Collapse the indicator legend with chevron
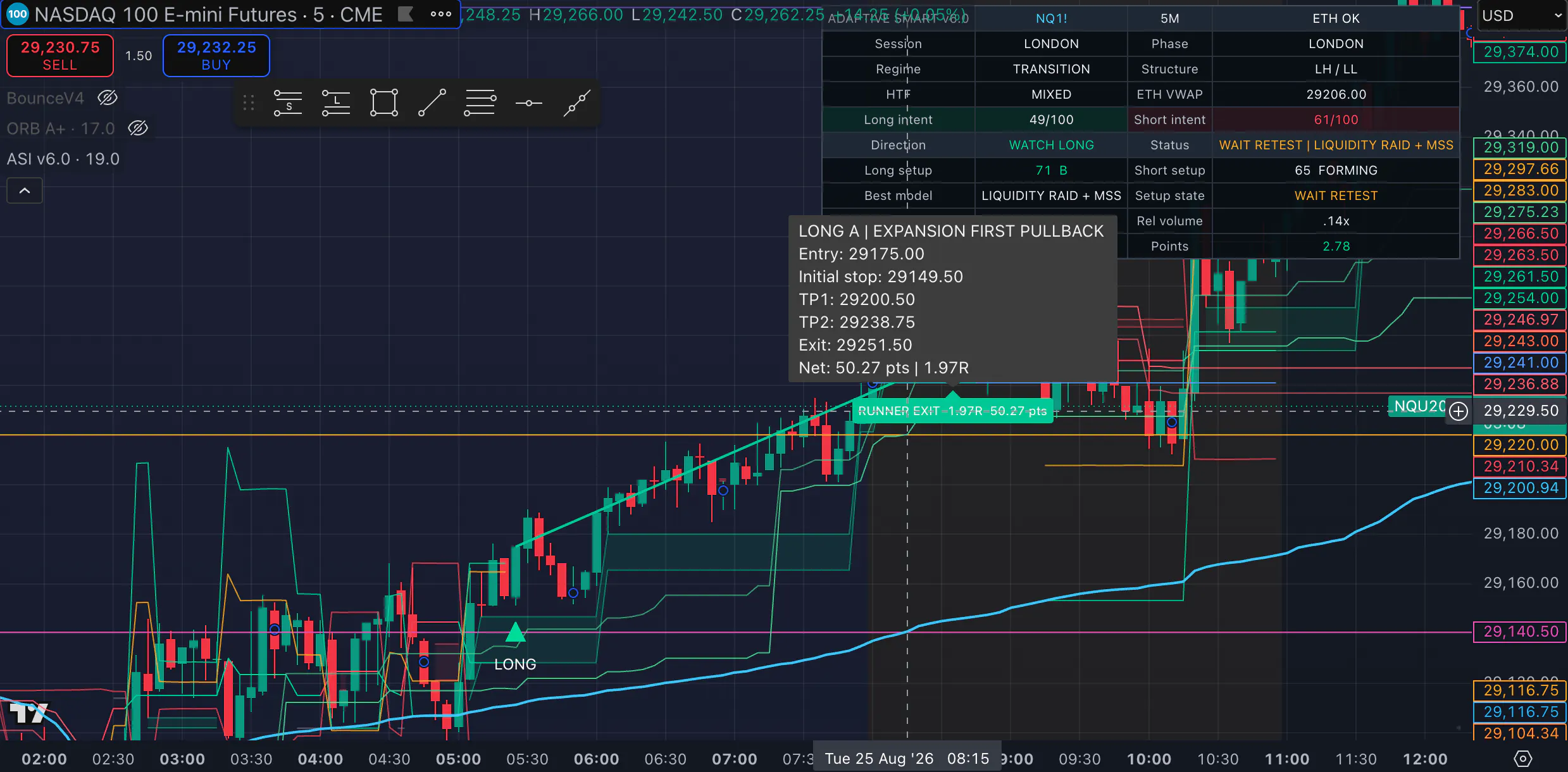Screen dimensions: 1568x772 [x=25, y=190]
